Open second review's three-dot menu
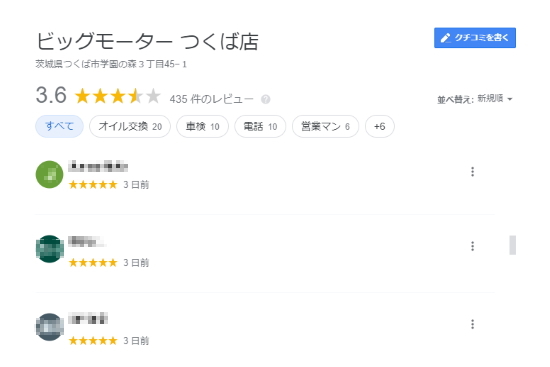 pyautogui.click(x=472, y=246)
